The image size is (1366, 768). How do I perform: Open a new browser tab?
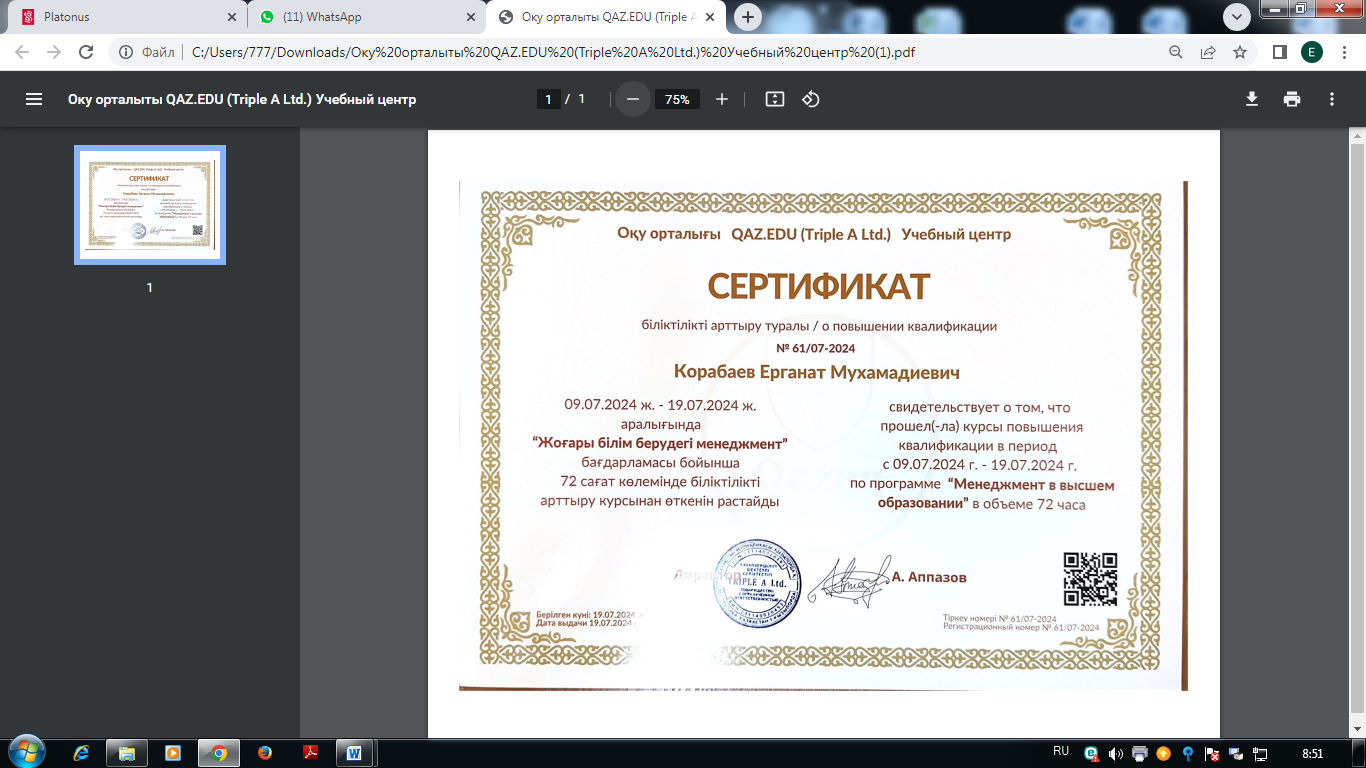(748, 17)
